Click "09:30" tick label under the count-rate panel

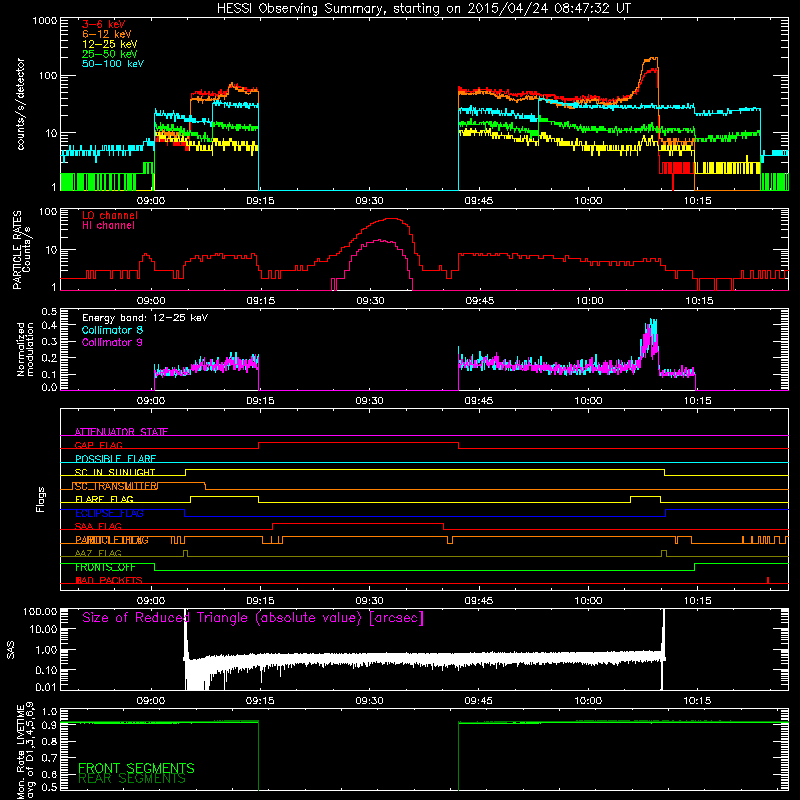click(369, 201)
